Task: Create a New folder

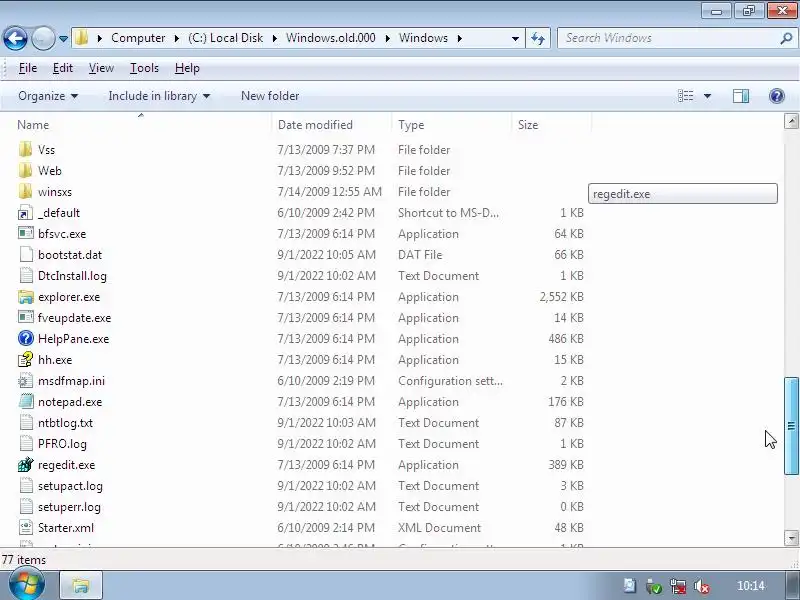Action: pos(270,96)
